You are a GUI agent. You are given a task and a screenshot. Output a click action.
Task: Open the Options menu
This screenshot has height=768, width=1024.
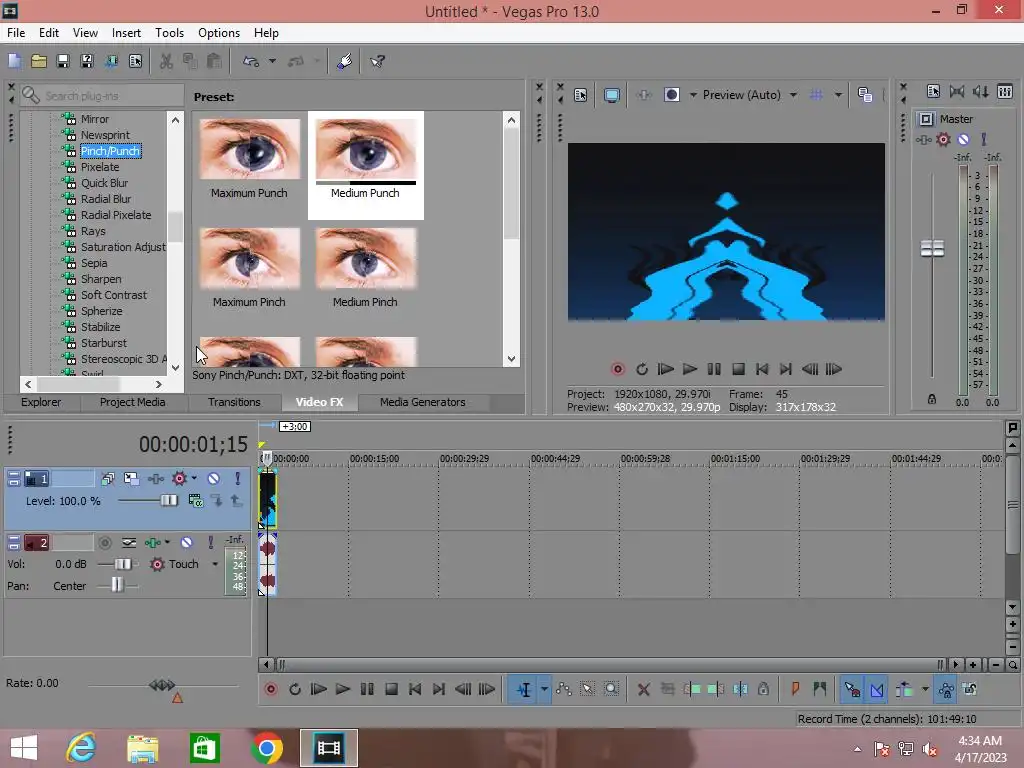tap(219, 33)
